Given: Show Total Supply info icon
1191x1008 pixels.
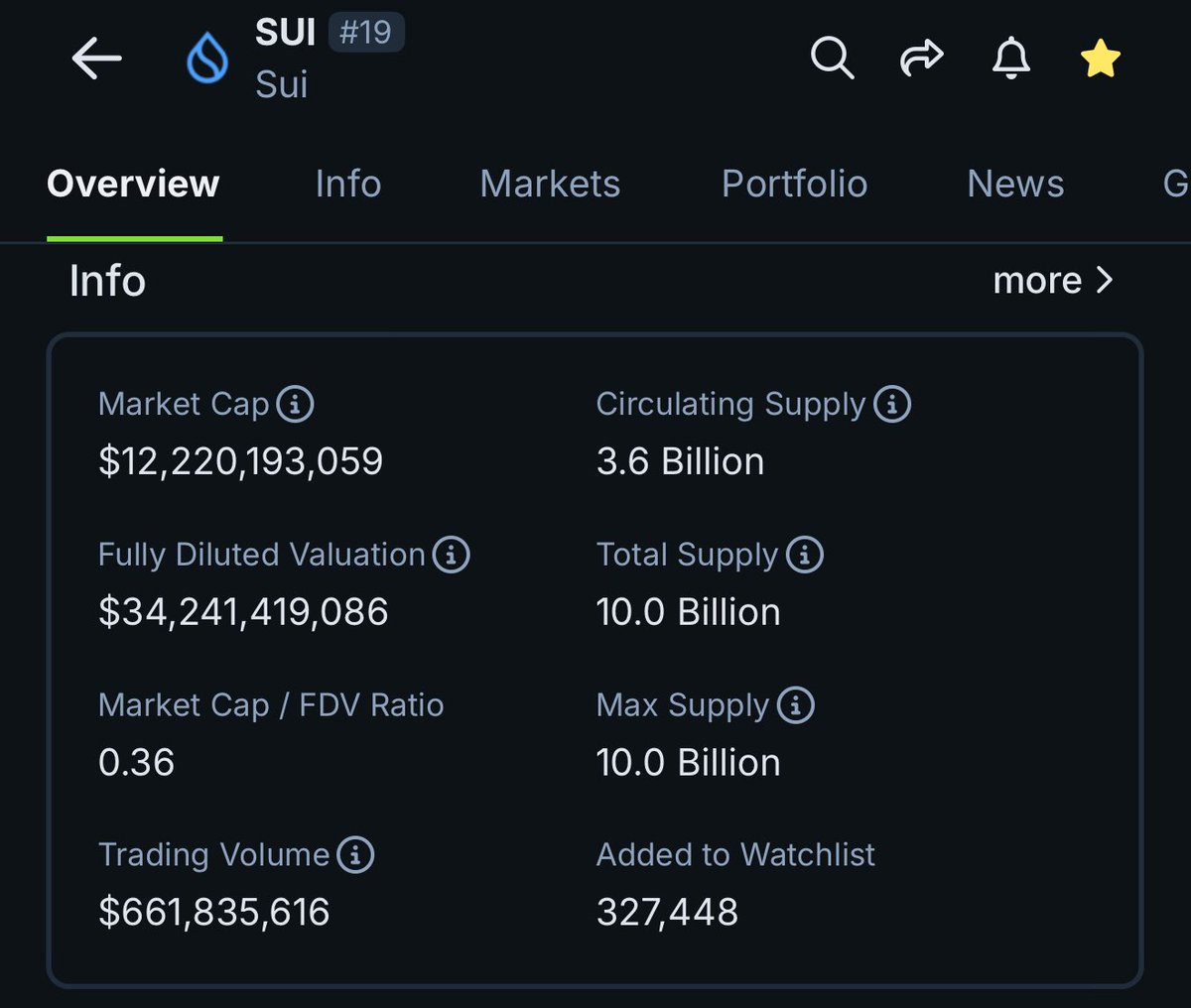Looking at the screenshot, I should 805,555.
